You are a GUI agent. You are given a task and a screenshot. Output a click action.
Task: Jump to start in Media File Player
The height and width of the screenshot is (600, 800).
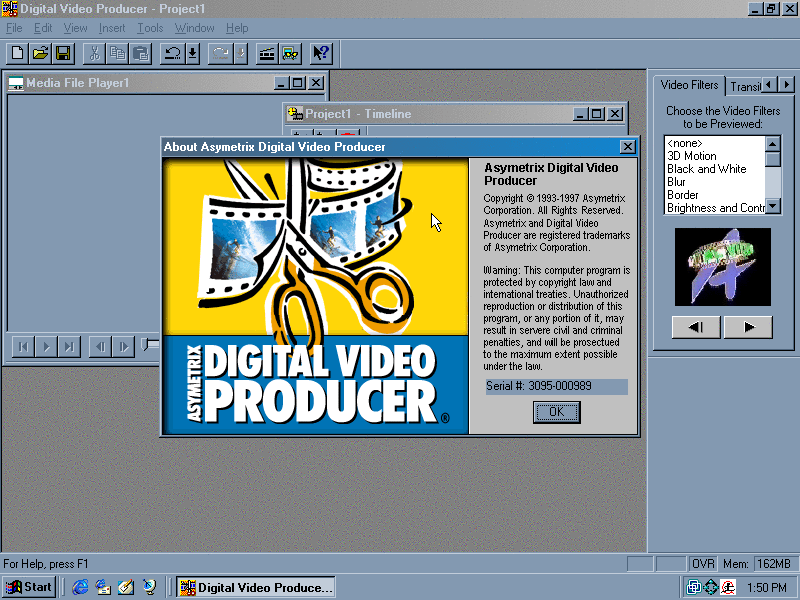[23, 347]
